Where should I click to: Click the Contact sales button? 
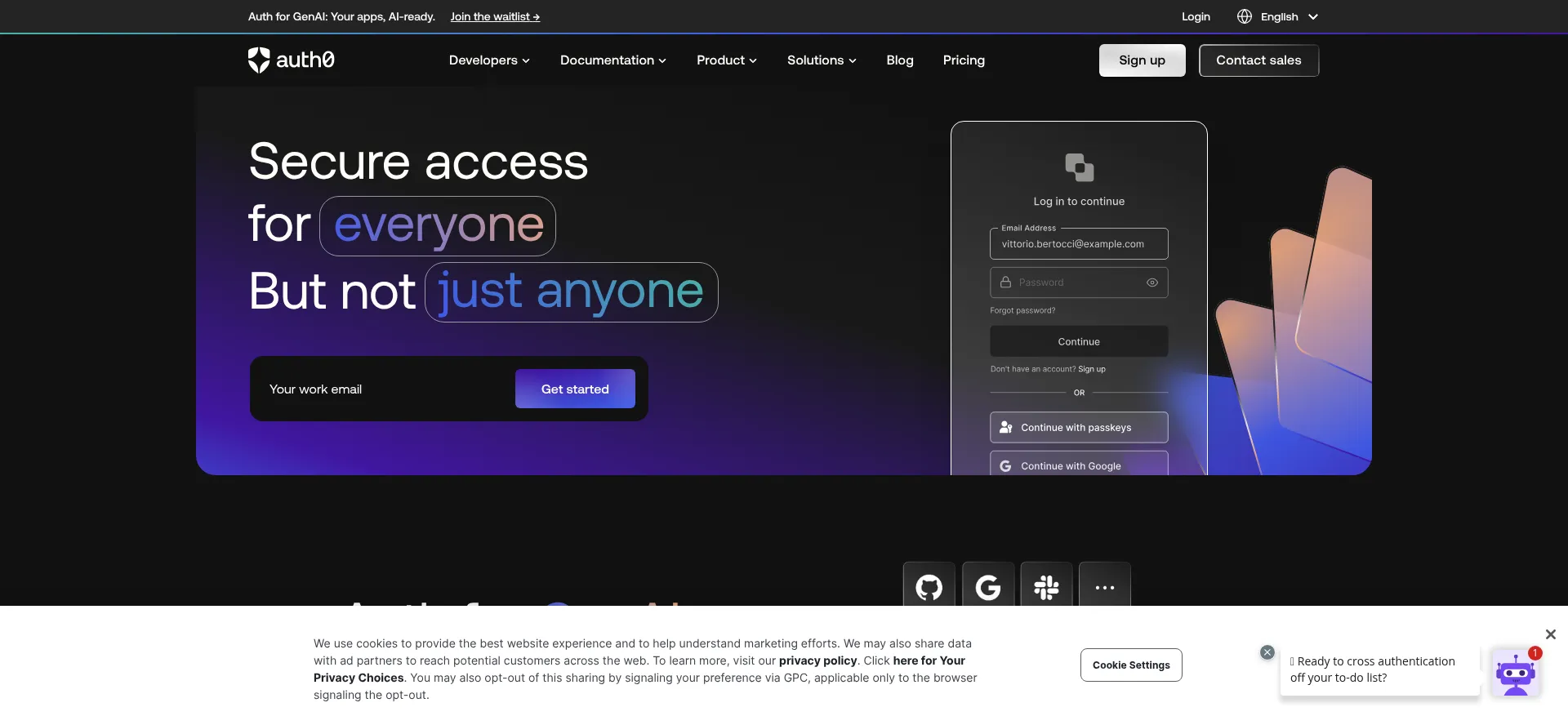click(1258, 60)
